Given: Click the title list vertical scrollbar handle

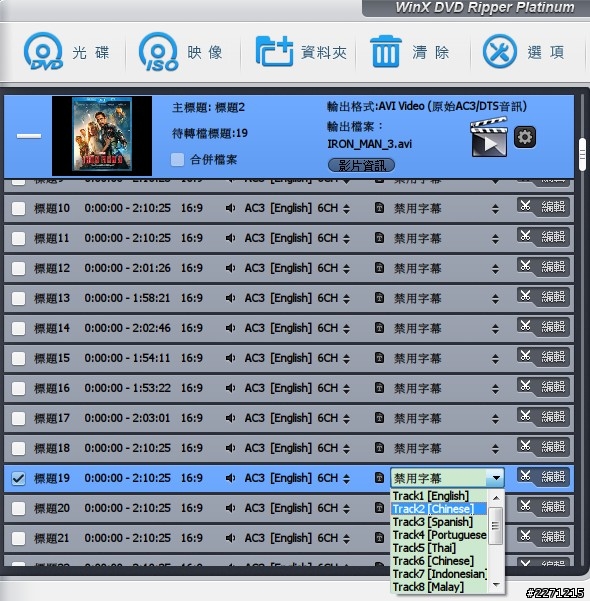Looking at the screenshot, I should 583,154.
